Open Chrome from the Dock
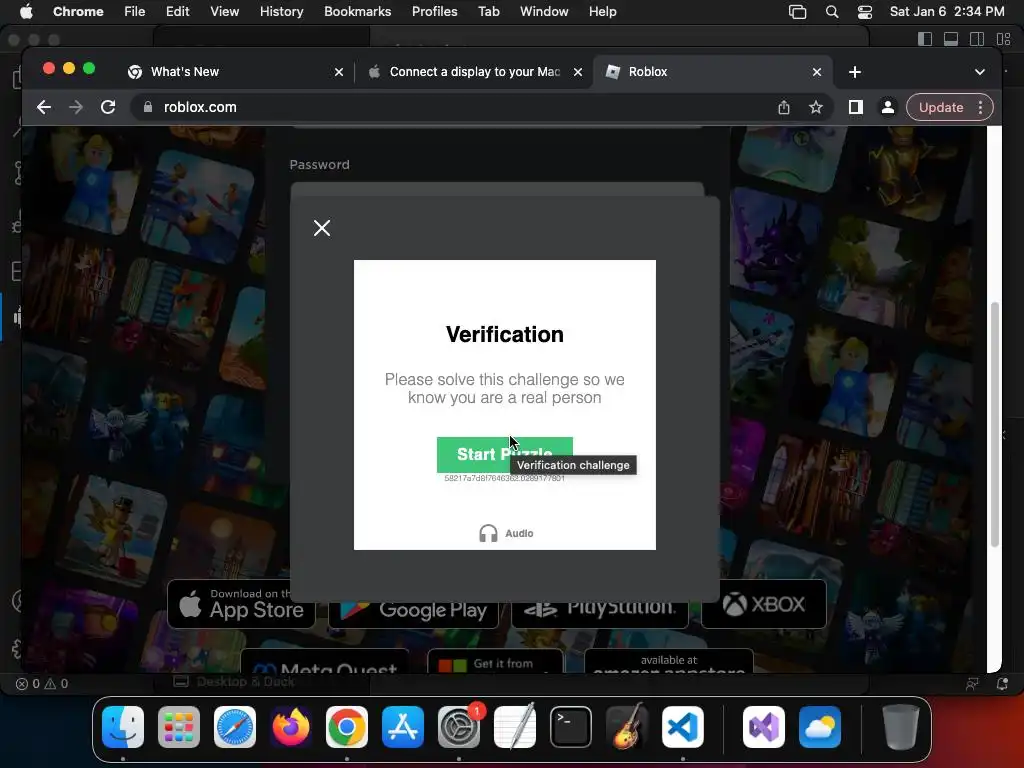This screenshot has width=1024, height=768. coord(347,727)
